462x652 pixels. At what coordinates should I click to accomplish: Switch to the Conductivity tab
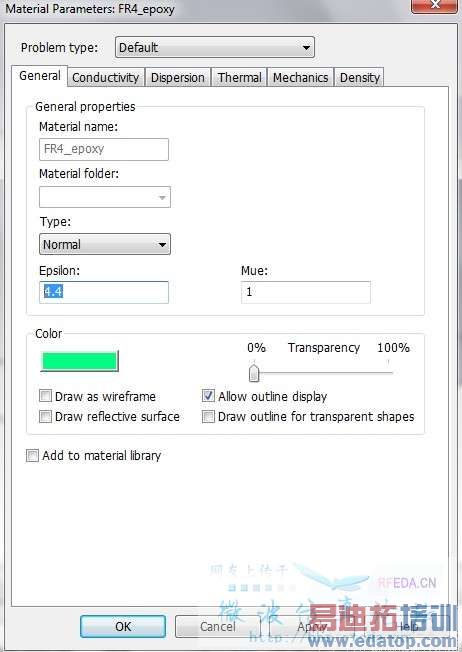(x=106, y=78)
